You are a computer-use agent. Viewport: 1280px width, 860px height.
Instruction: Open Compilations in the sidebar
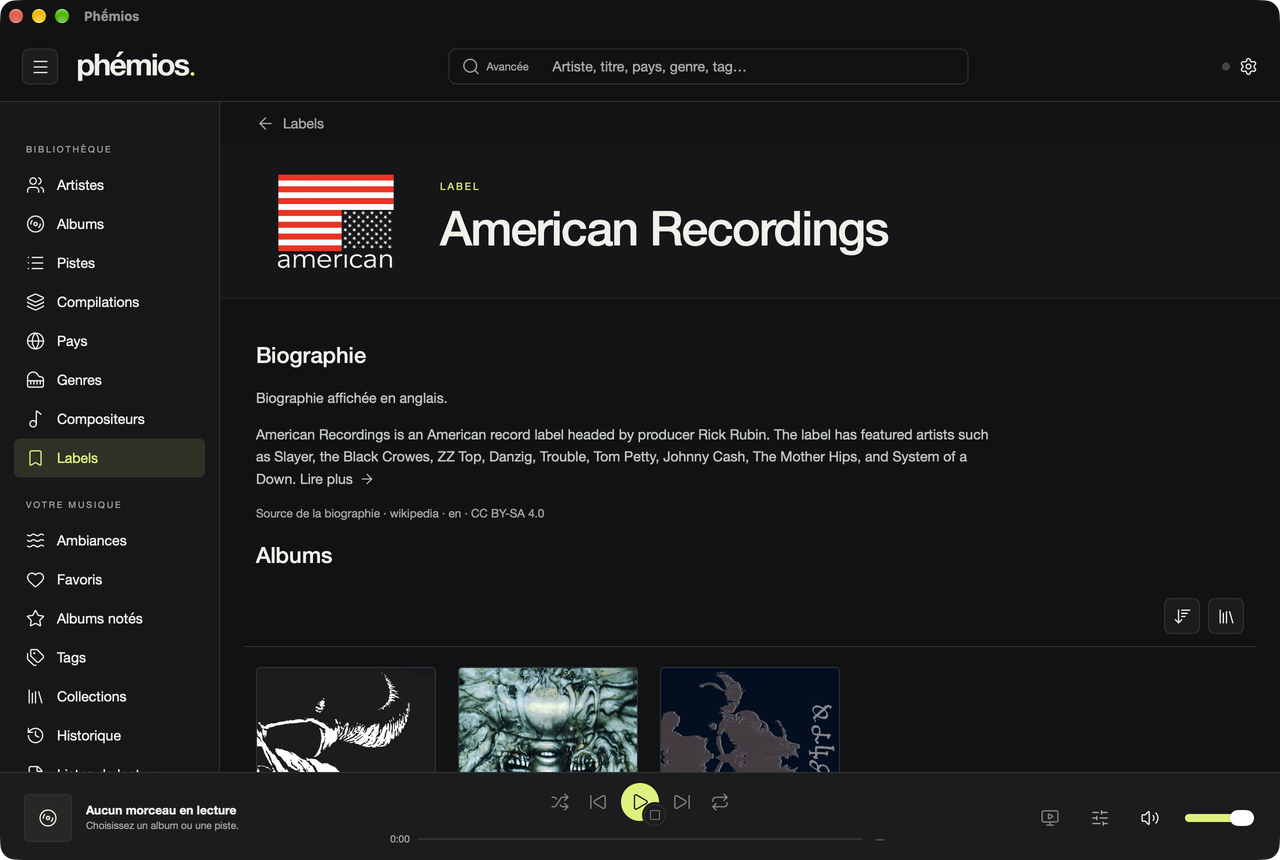click(x=110, y=302)
